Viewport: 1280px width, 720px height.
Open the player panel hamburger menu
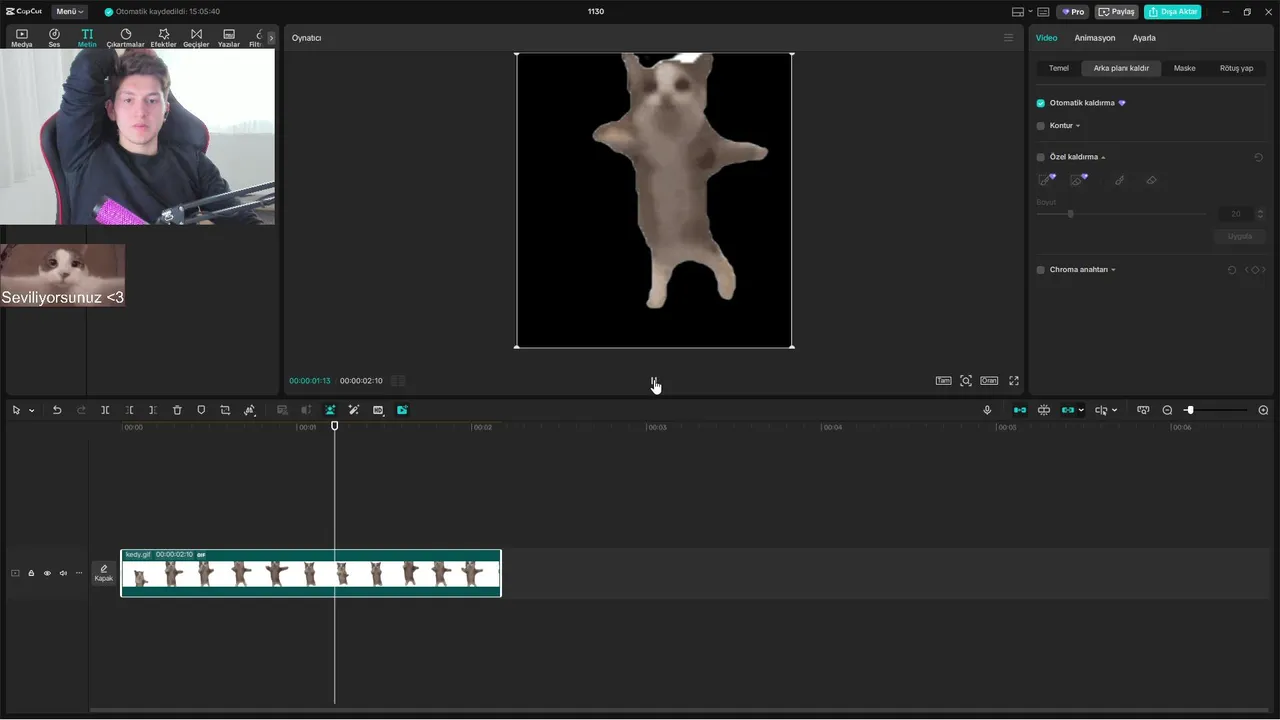point(1008,38)
